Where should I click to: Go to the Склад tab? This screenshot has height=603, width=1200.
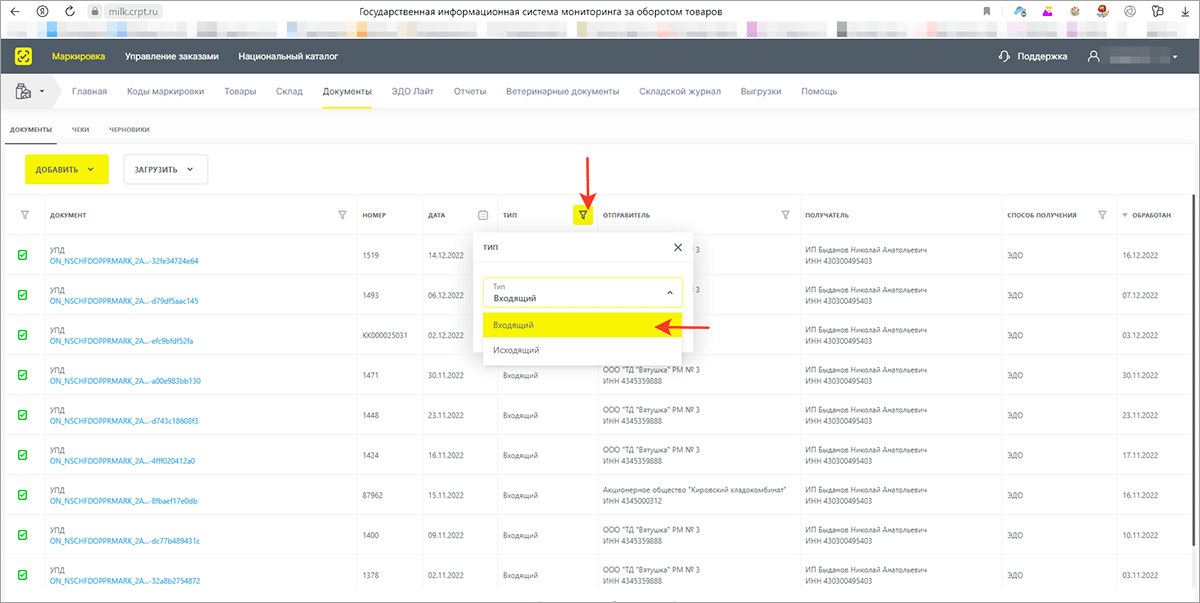coord(289,92)
